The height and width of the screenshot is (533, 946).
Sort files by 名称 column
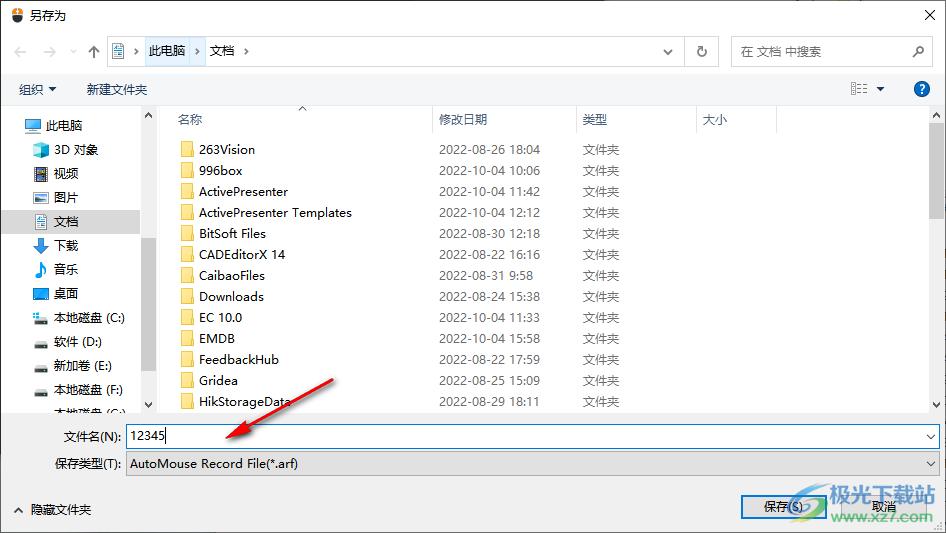point(190,120)
